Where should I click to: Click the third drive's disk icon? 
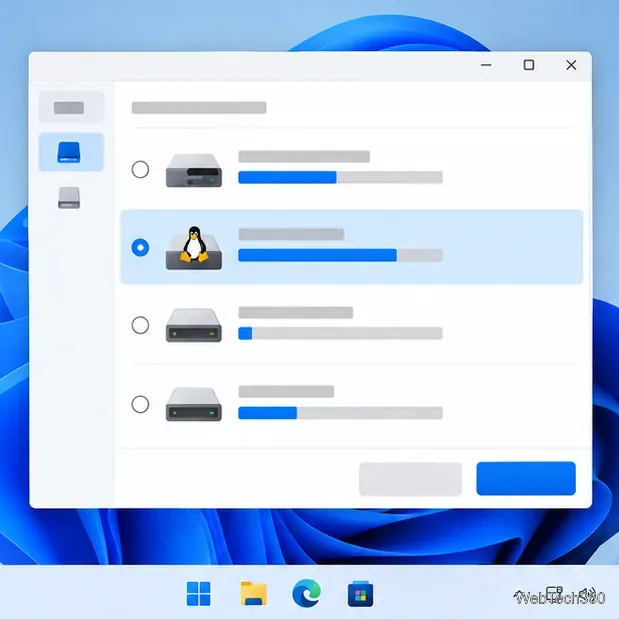click(194, 325)
